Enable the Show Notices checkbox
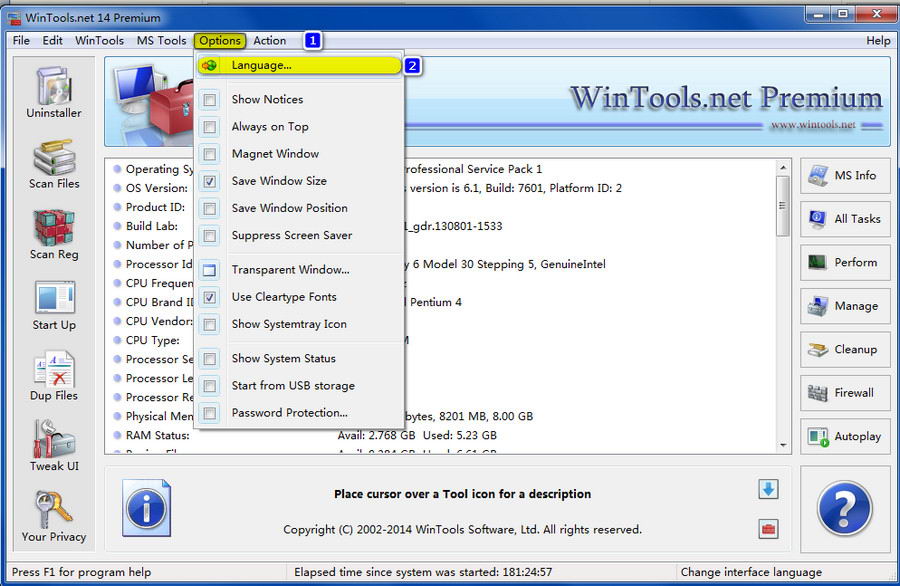 (210, 100)
